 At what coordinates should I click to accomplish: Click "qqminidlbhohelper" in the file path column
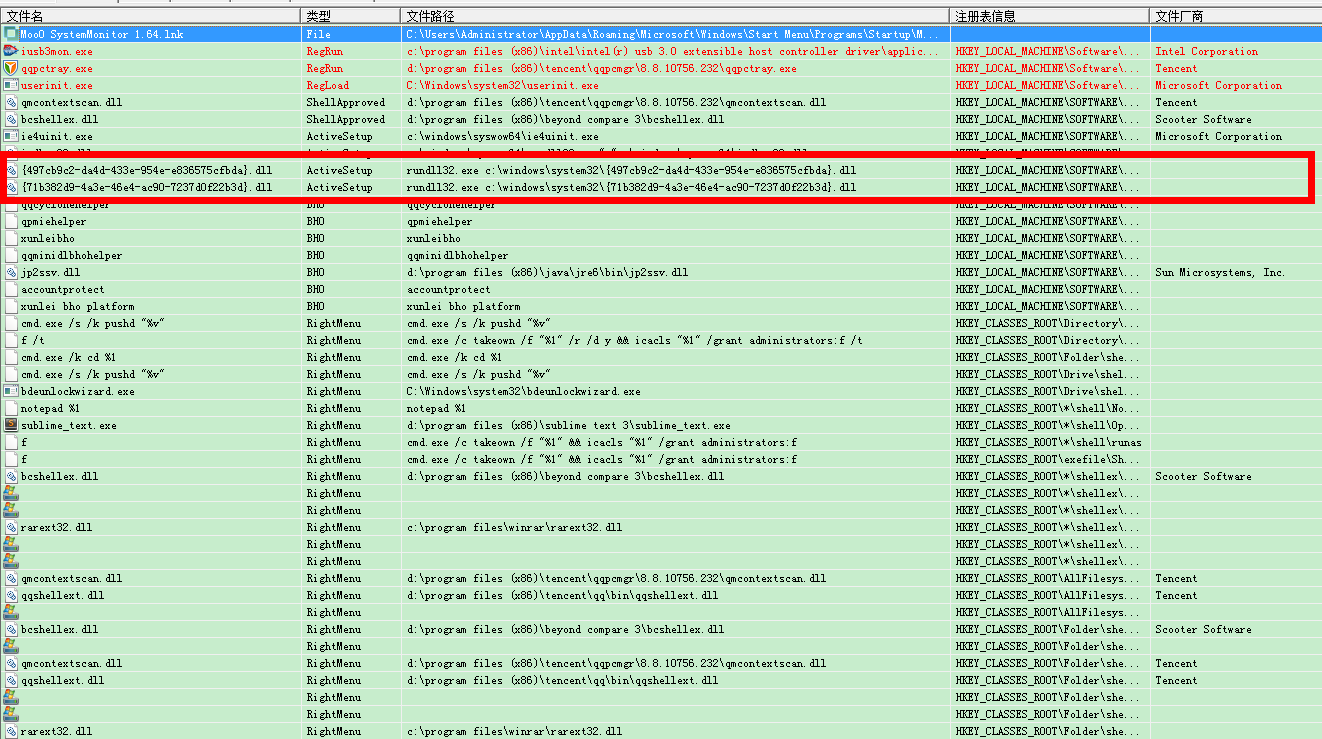458,255
